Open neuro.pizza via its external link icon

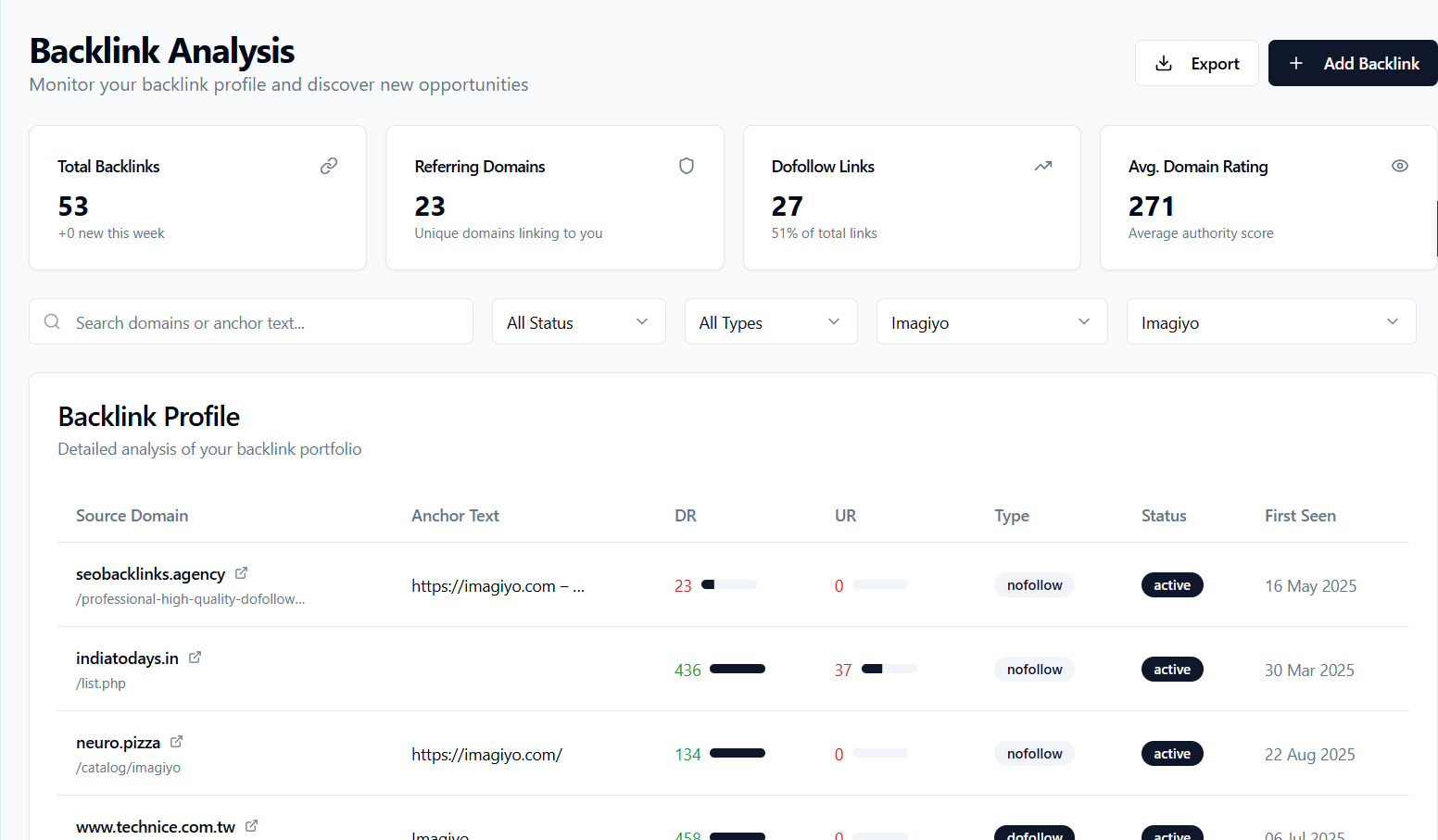tap(175, 741)
